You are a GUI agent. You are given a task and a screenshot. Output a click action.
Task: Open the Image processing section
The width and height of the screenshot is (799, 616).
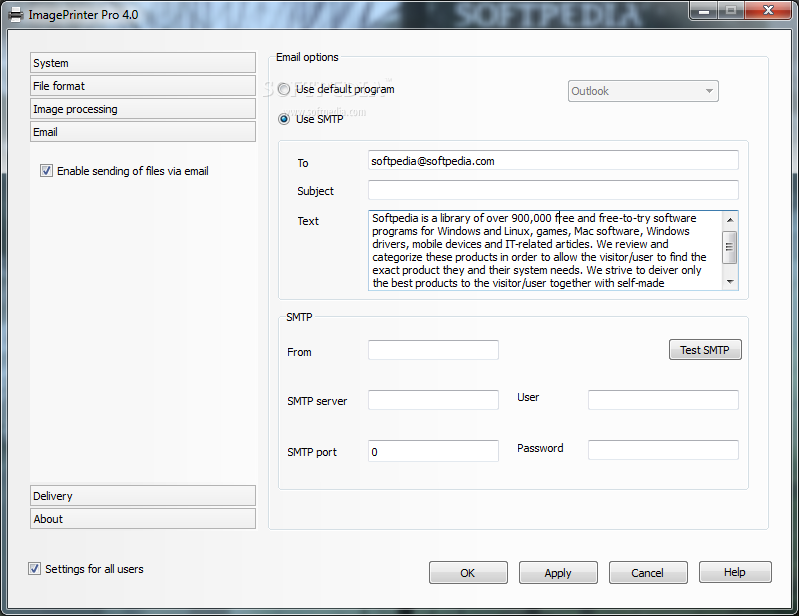[x=143, y=109]
